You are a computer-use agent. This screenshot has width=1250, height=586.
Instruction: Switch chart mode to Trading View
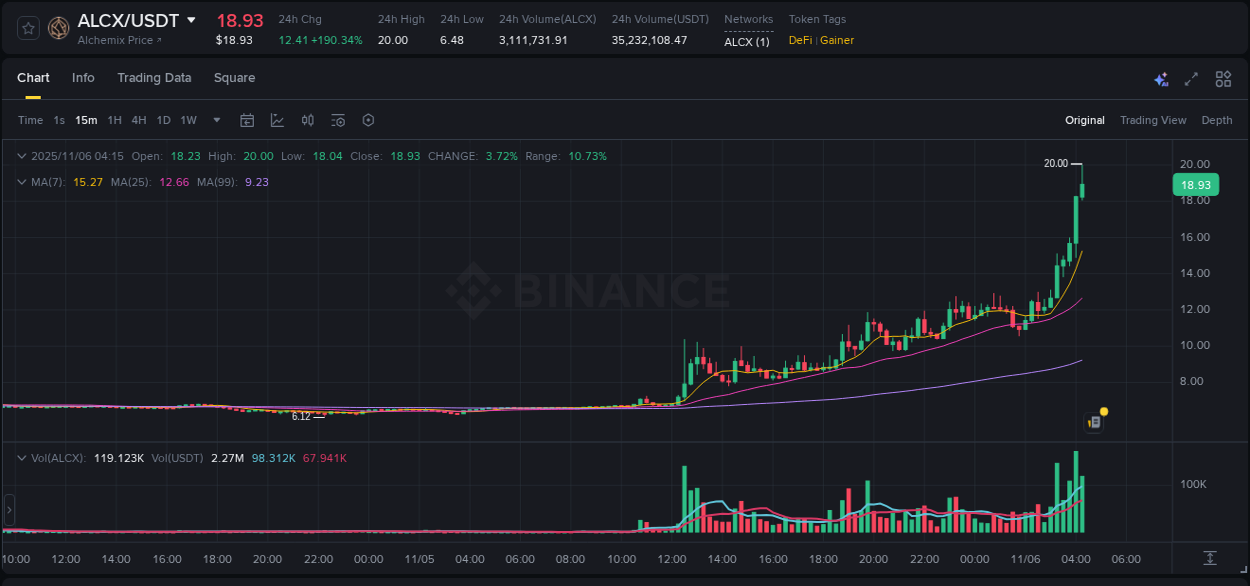pyautogui.click(x=1153, y=120)
